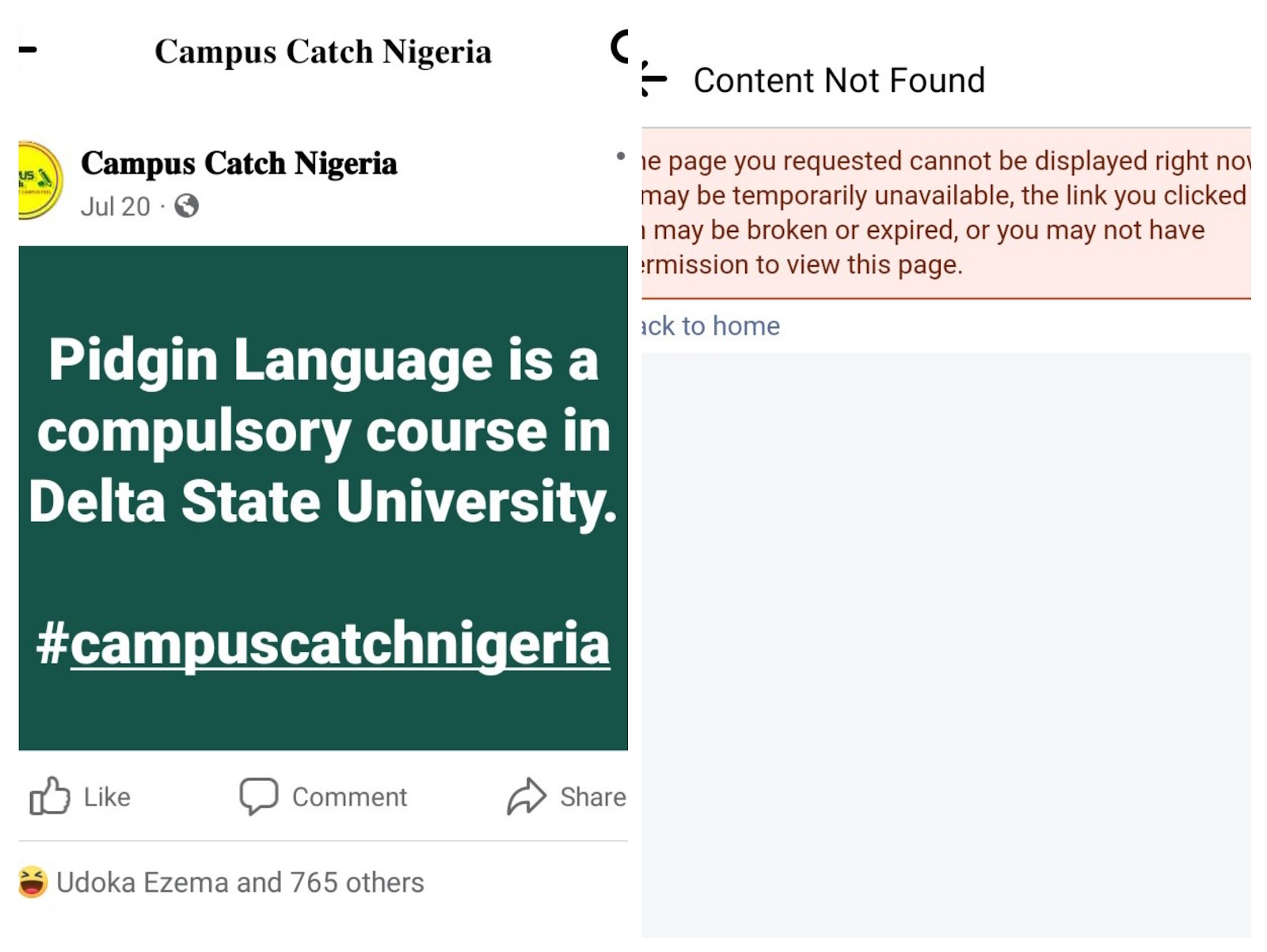The image size is (1267, 952).
Task: Open search from the Campus Catch Nigeria header
Action: tap(619, 48)
